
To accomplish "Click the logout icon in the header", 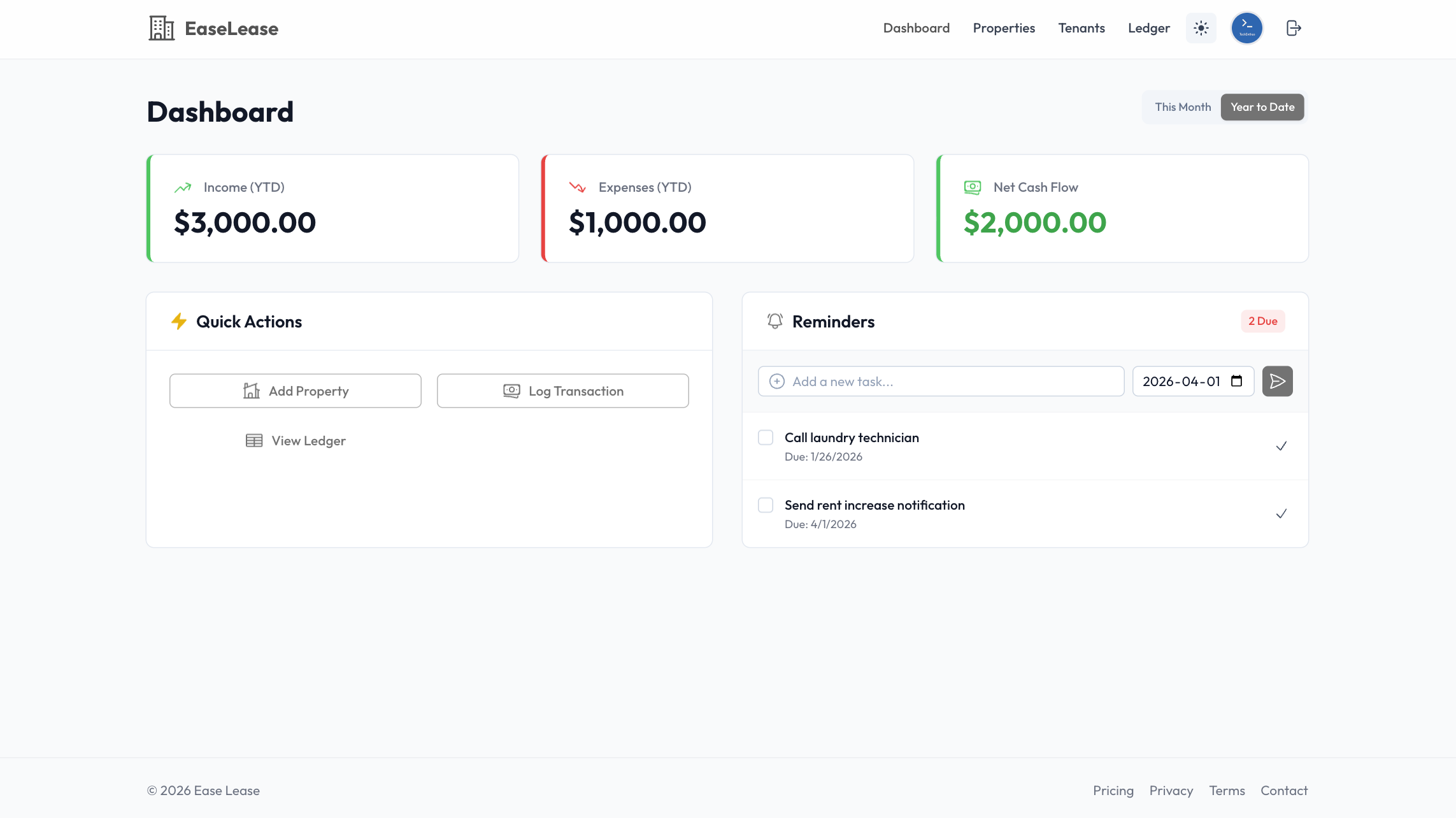I will pyautogui.click(x=1294, y=28).
